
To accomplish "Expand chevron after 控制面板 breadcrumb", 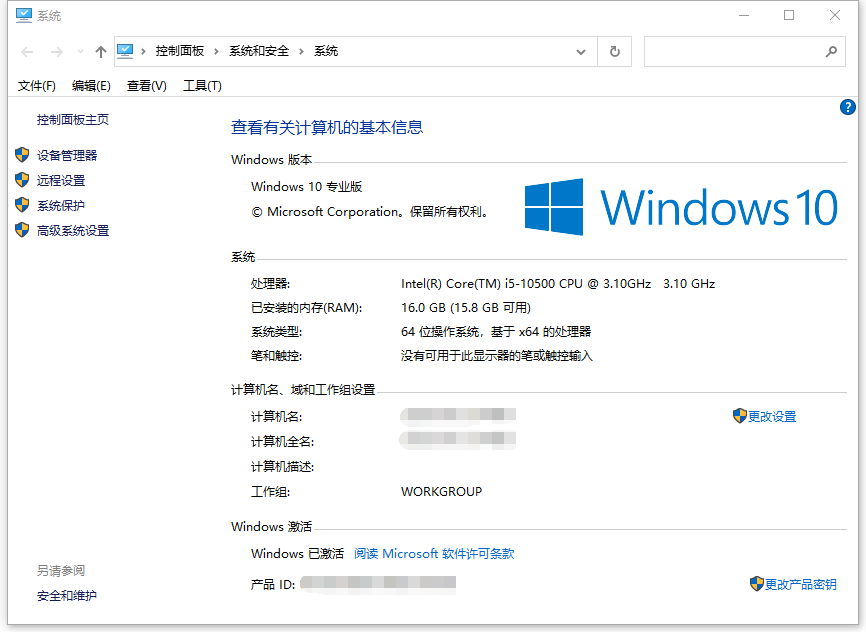I will pyautogui.click(x=216, y=51).
